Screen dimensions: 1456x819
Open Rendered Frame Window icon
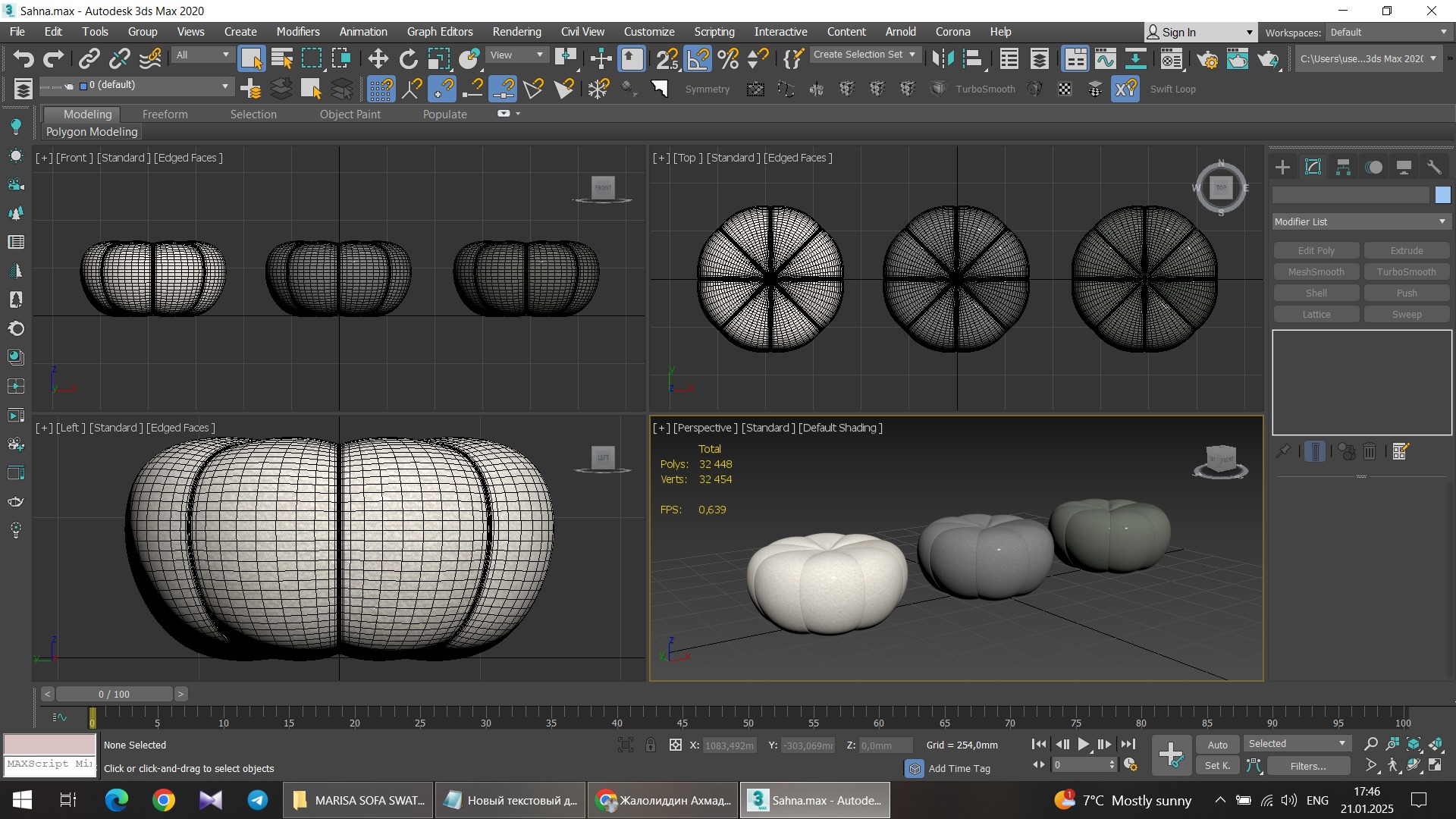coord(1238,58)
